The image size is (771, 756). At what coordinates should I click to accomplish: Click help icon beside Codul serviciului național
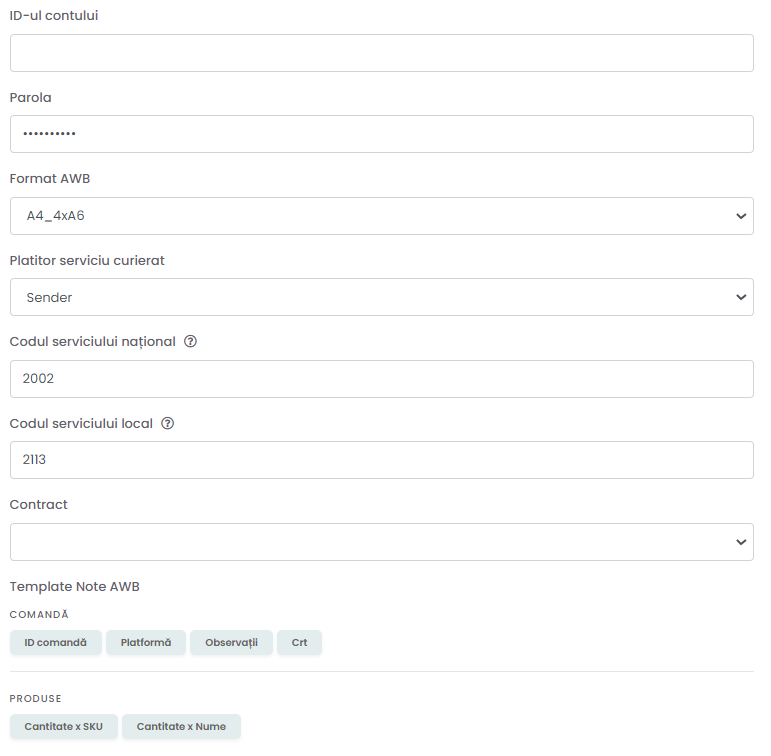pos(190,341)
